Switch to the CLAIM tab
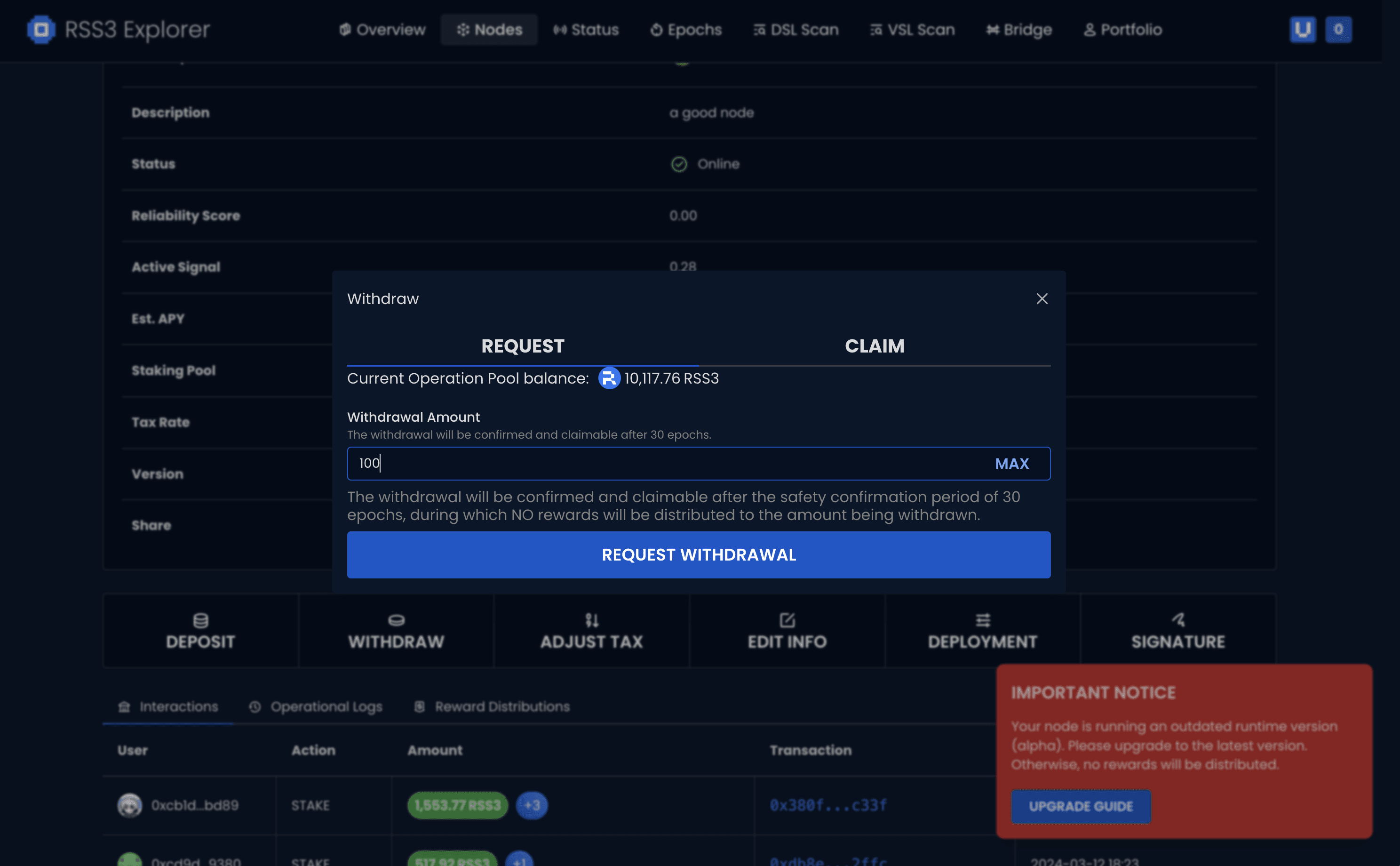This screenshot has height=866, width=1400. coord(875,346)
